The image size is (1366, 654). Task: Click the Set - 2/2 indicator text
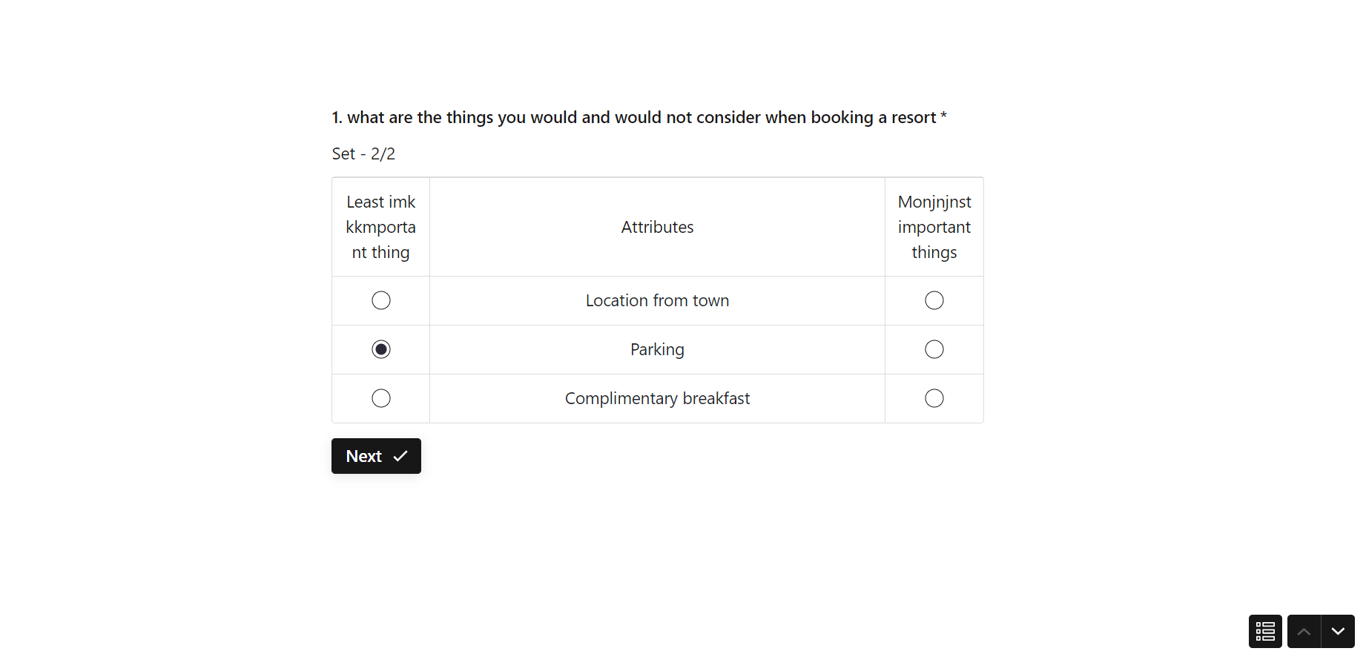point(364,154)
